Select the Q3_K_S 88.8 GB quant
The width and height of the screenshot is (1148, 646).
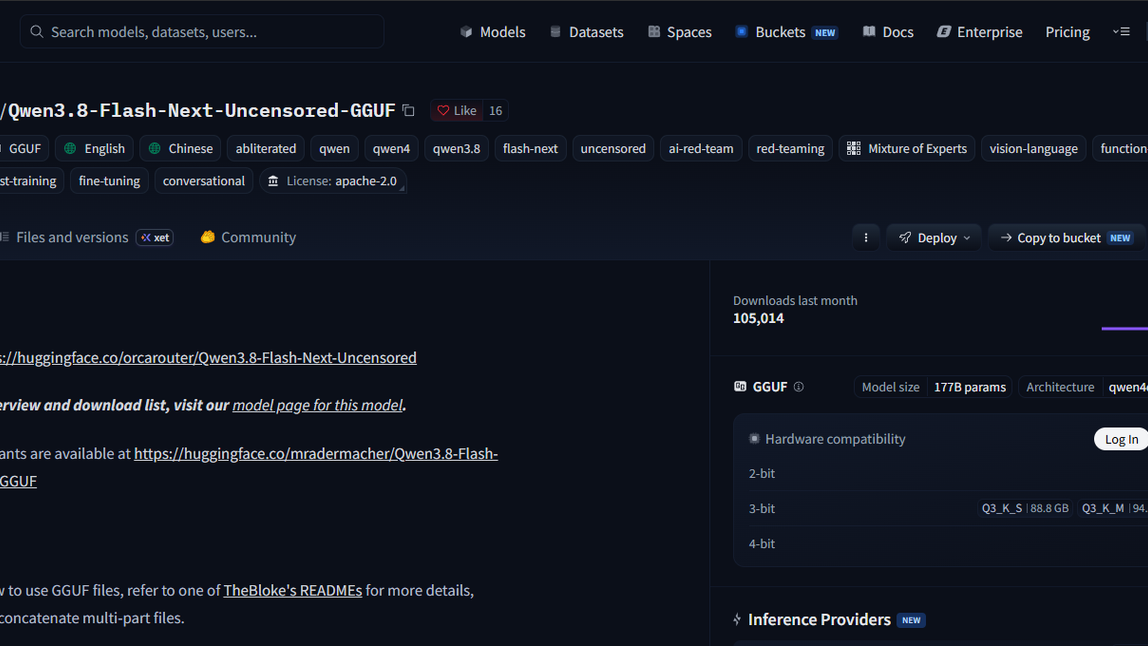tap(1024, 508)
